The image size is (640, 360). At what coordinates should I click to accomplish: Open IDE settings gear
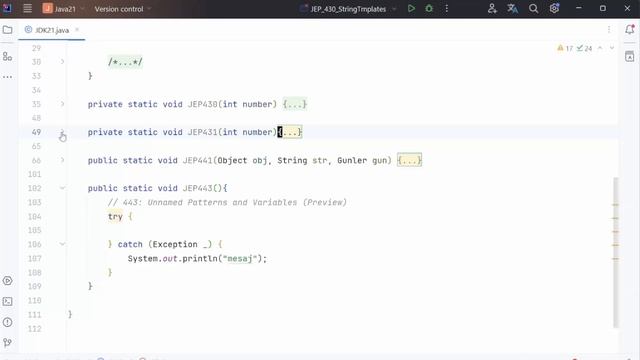click(x=554, y=8)
